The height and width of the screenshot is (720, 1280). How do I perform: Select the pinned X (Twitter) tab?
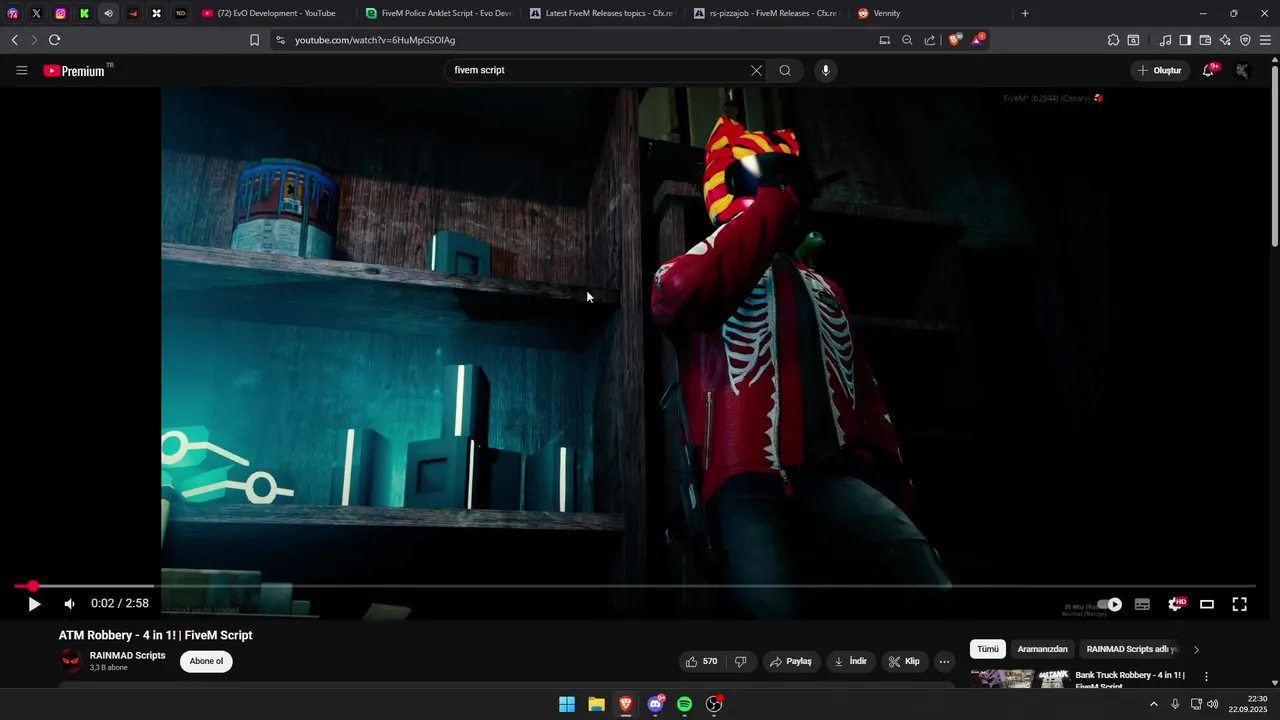point(36,13)
